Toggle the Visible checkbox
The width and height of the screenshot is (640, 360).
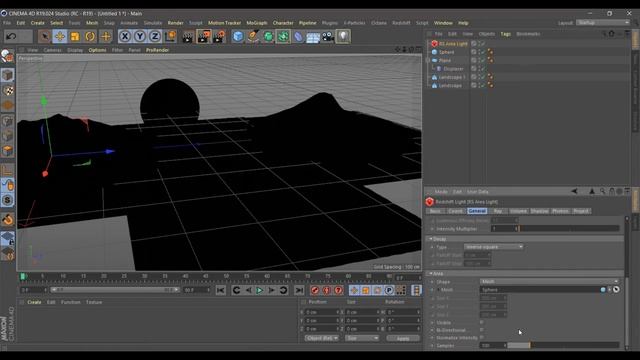click(x=482, y=322)
